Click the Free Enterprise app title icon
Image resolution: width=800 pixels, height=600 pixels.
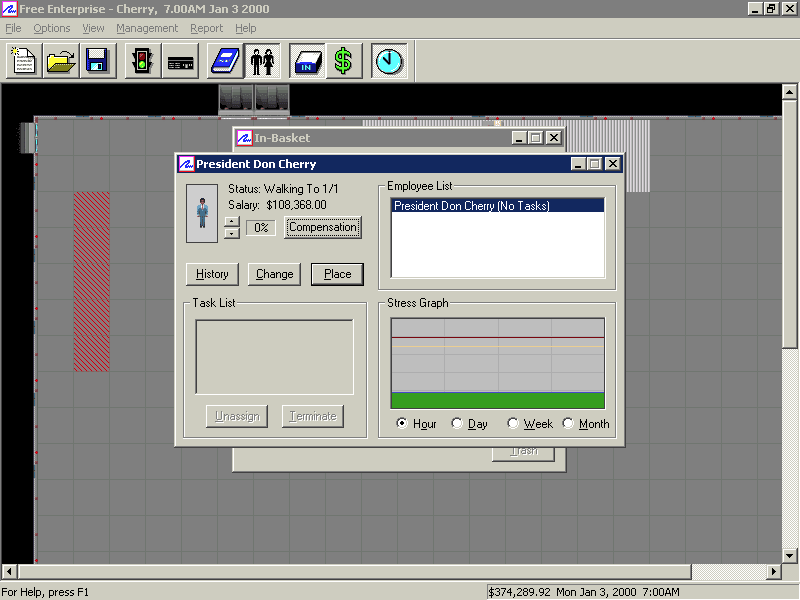9,9
